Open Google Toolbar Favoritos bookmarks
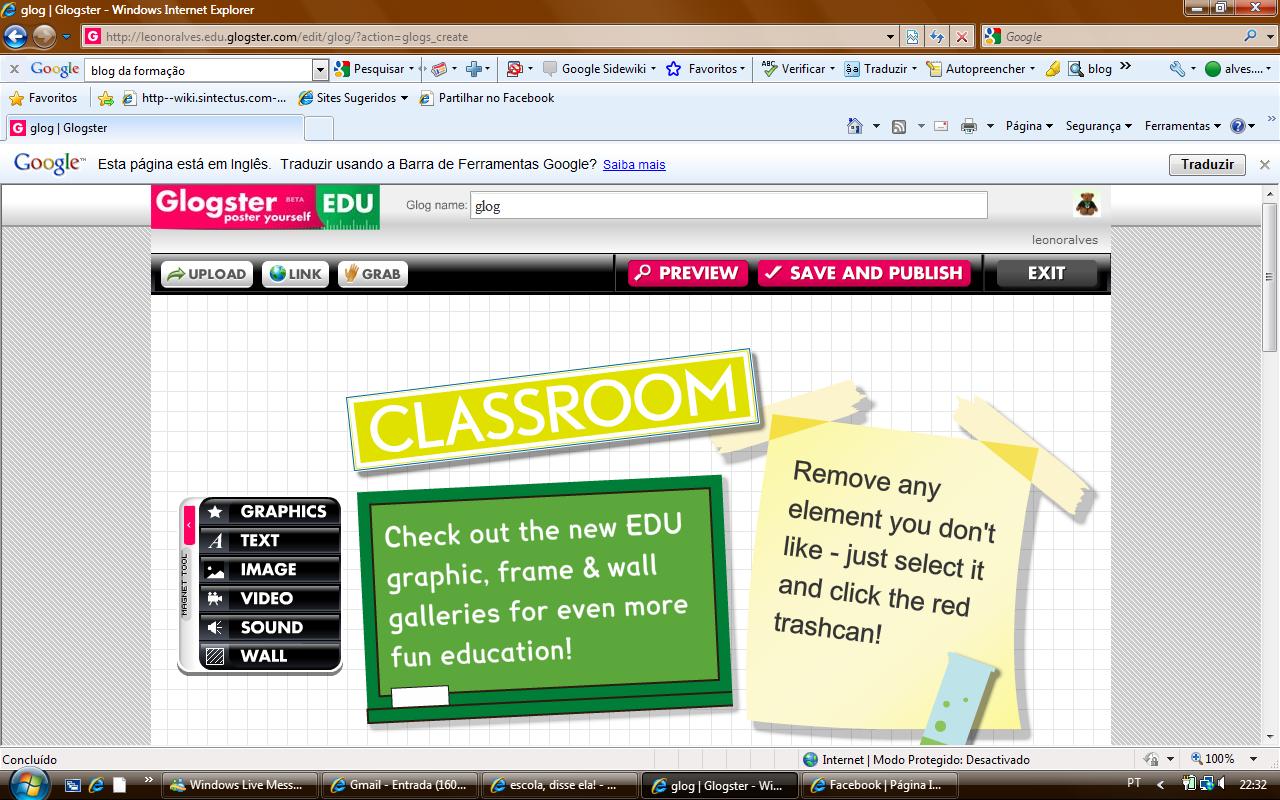Viewport: 1280px width, 800px height. coord(706,69)
